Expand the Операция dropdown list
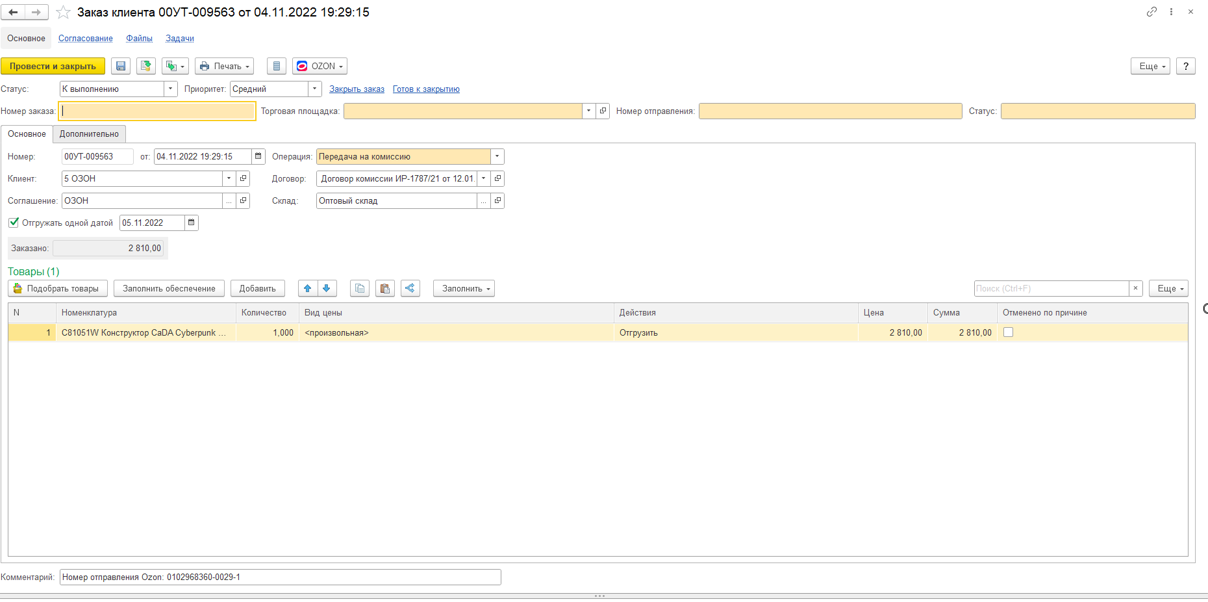 pos(497,156)
